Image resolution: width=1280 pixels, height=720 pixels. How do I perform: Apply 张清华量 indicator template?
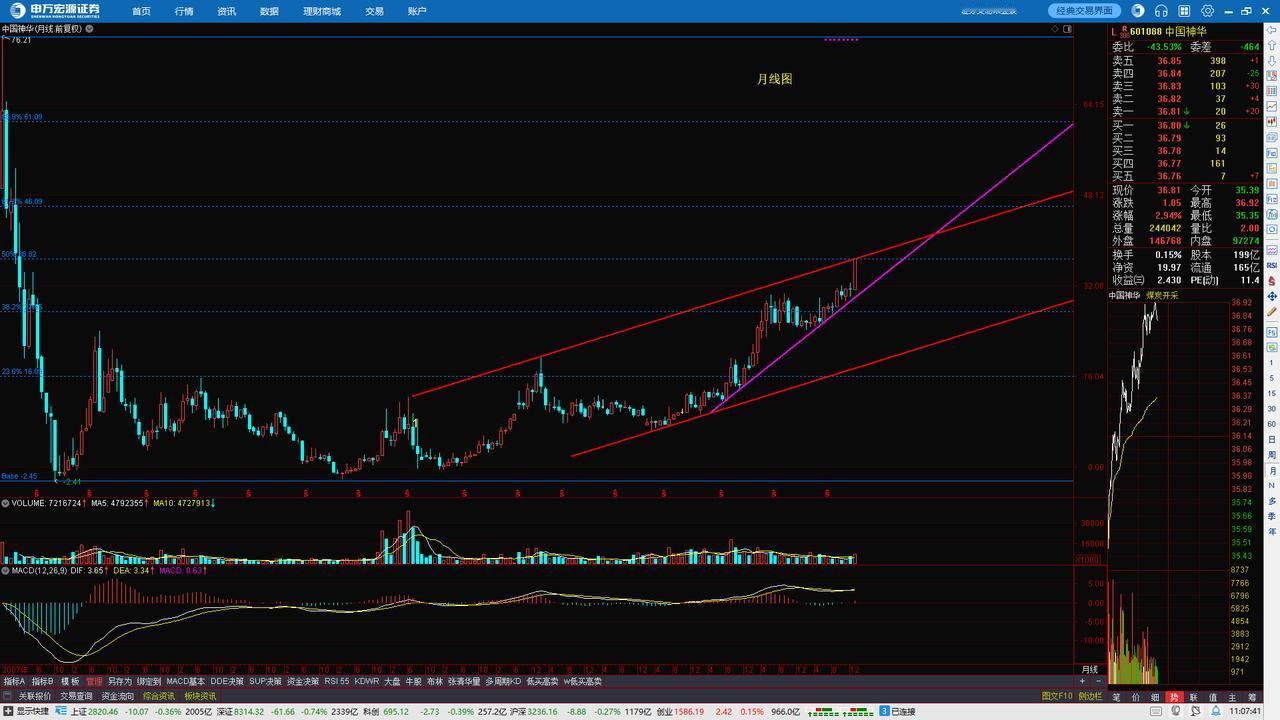pyautogui.click(x=464, y=681)
